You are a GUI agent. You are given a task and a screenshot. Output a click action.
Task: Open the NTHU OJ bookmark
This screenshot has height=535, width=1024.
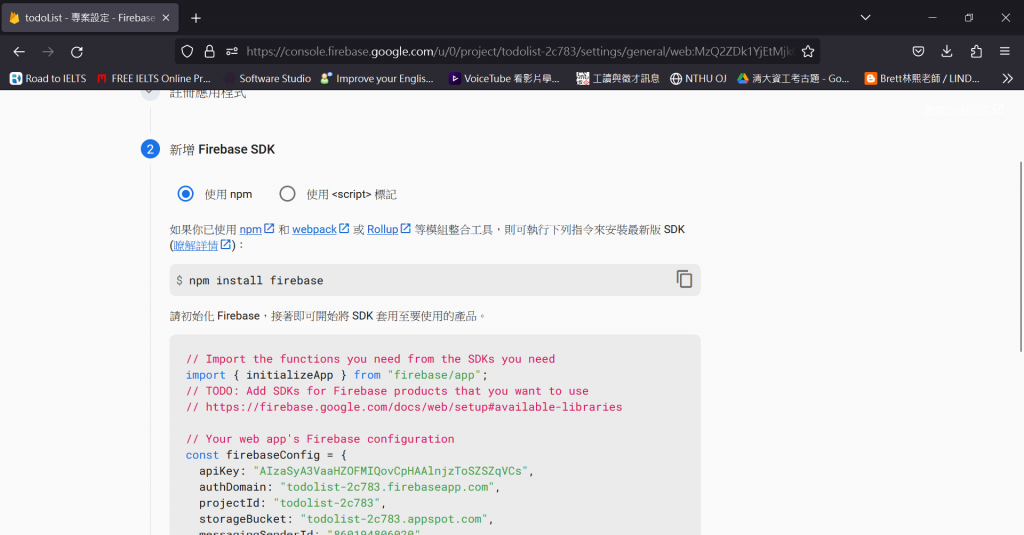click(698, 78)
